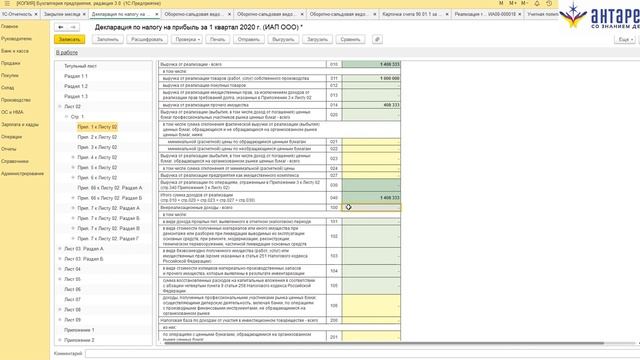Switch to the Закрытие месяца tab
The height and width of the screenshot is (360, 640).
point(62,14)
